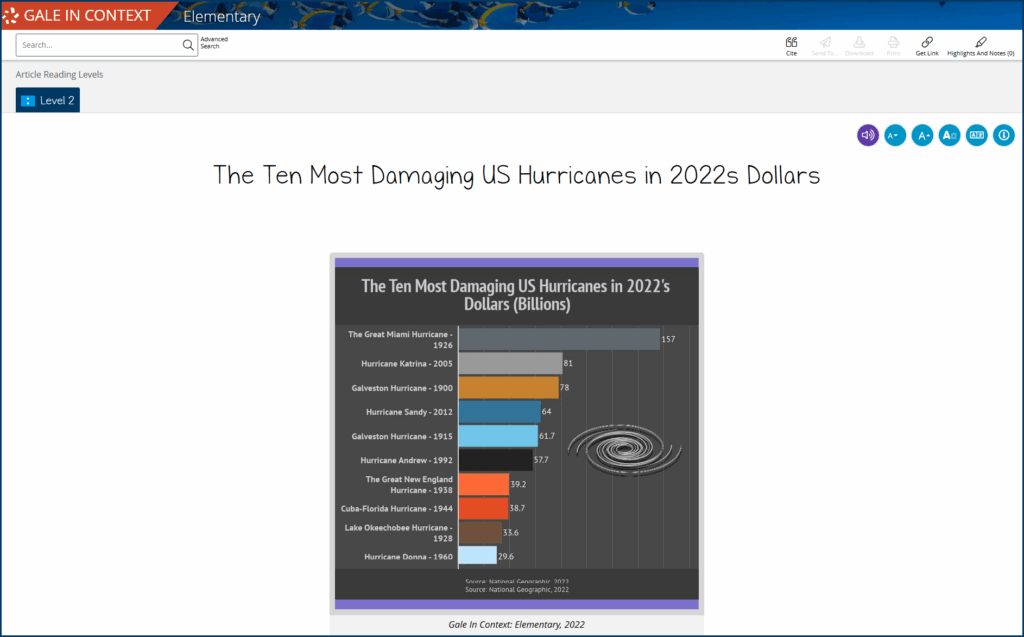Click the Send To paper plane icon
1024x637 pixels.
(x=825, y=43)
